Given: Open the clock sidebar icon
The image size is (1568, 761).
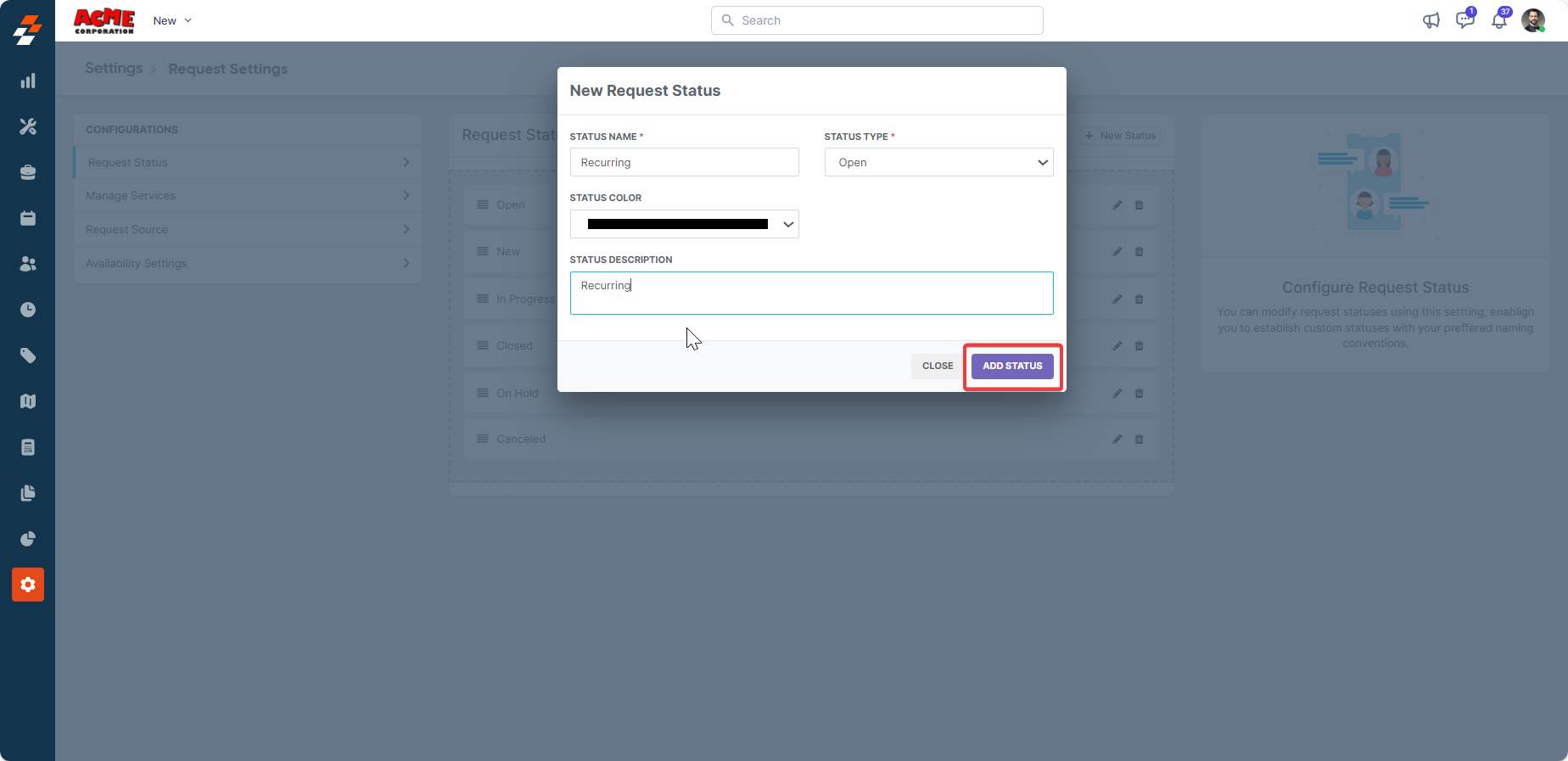Looking at the screenshot, I should pos(28,310).
